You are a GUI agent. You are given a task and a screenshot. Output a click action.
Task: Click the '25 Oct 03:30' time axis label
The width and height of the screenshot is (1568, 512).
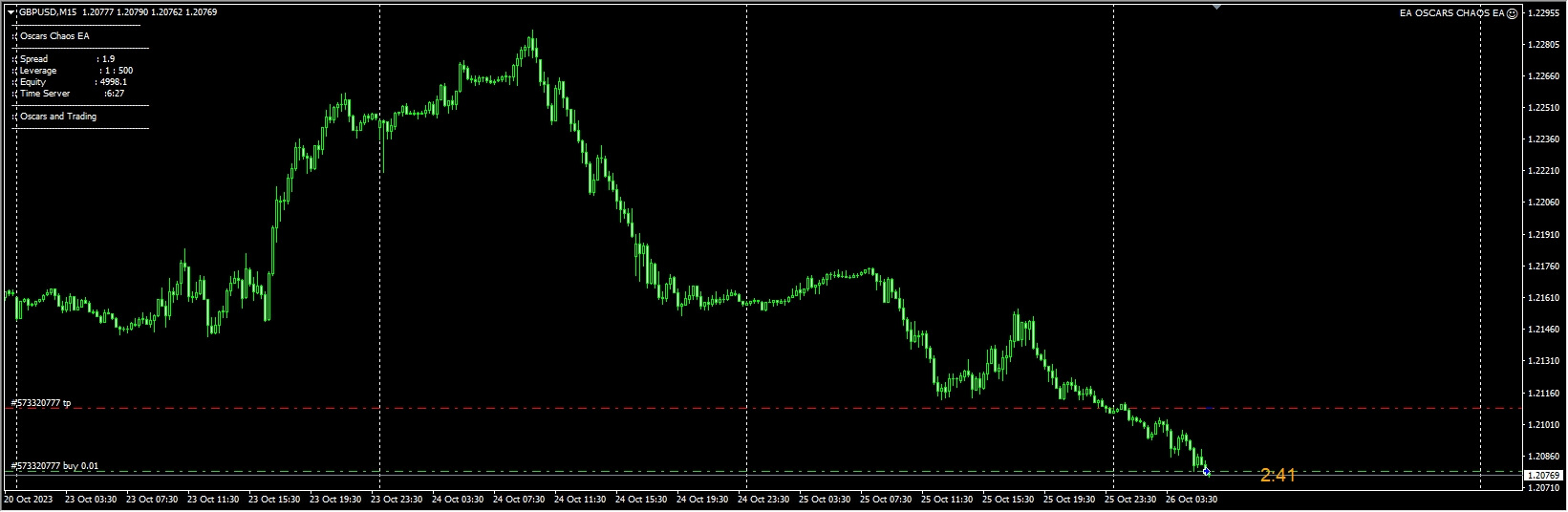click(825, 499)
